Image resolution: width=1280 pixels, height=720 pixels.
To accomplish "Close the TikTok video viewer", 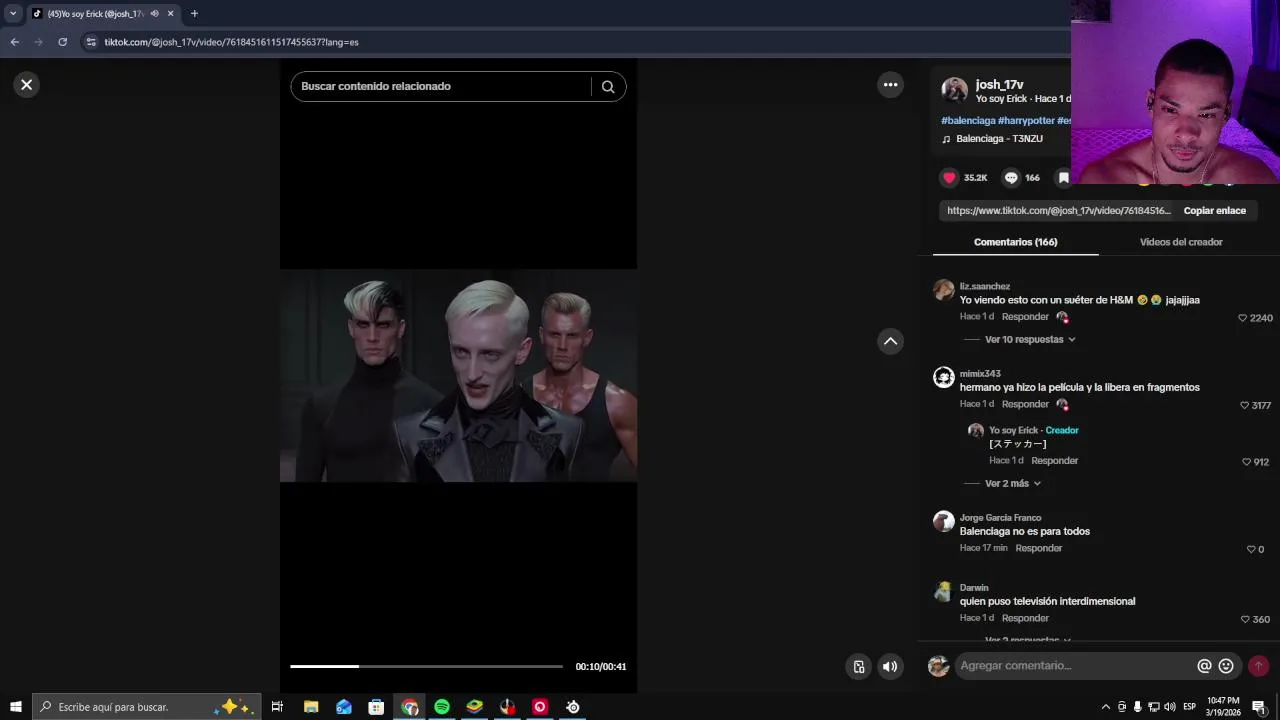I will click(27, 85).
